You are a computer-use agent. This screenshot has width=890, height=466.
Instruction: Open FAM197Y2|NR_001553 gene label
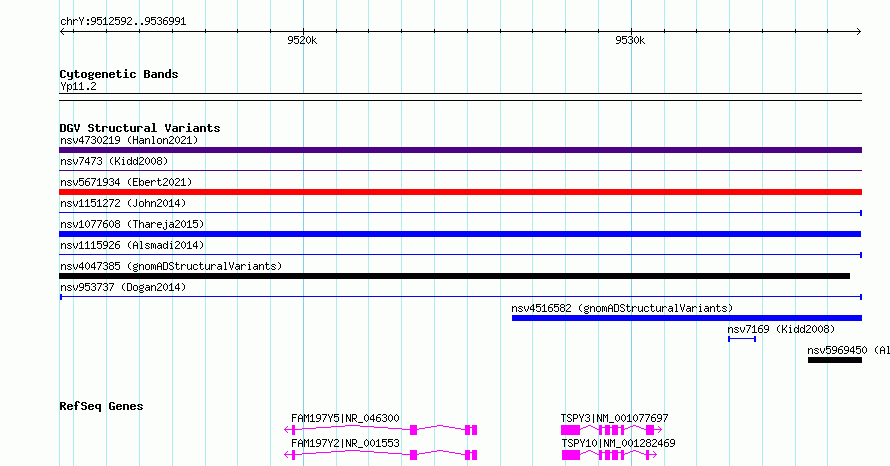click(345, 443)
